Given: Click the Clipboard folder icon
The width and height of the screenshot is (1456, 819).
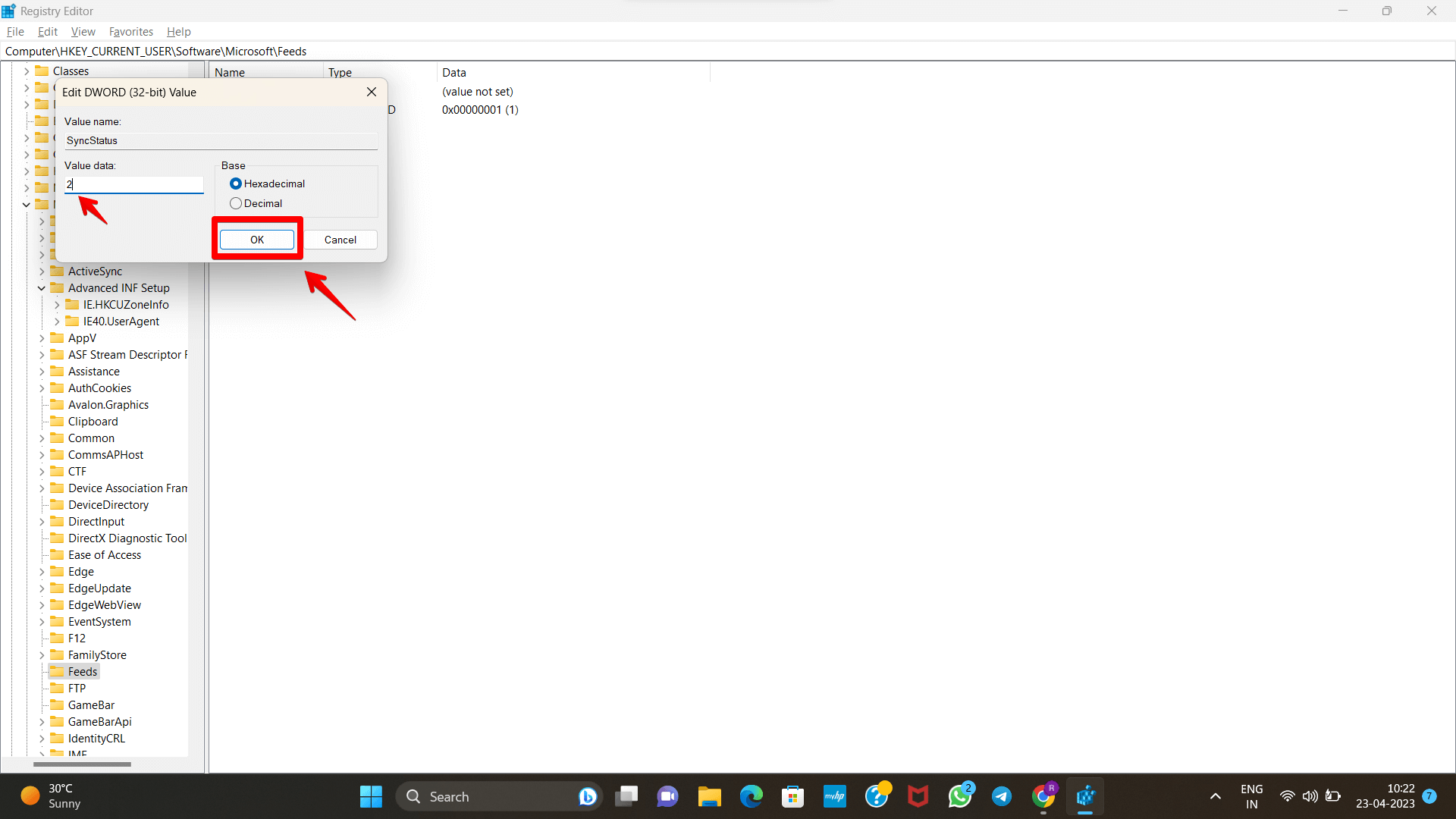Looking at the screenshot, I should pyautogui.click(x=57, y=422).
